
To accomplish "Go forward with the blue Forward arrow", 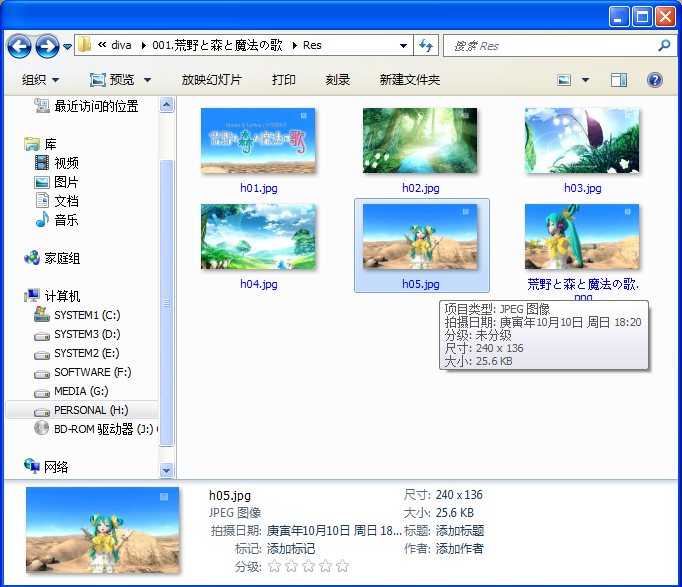I will point(47,46).
